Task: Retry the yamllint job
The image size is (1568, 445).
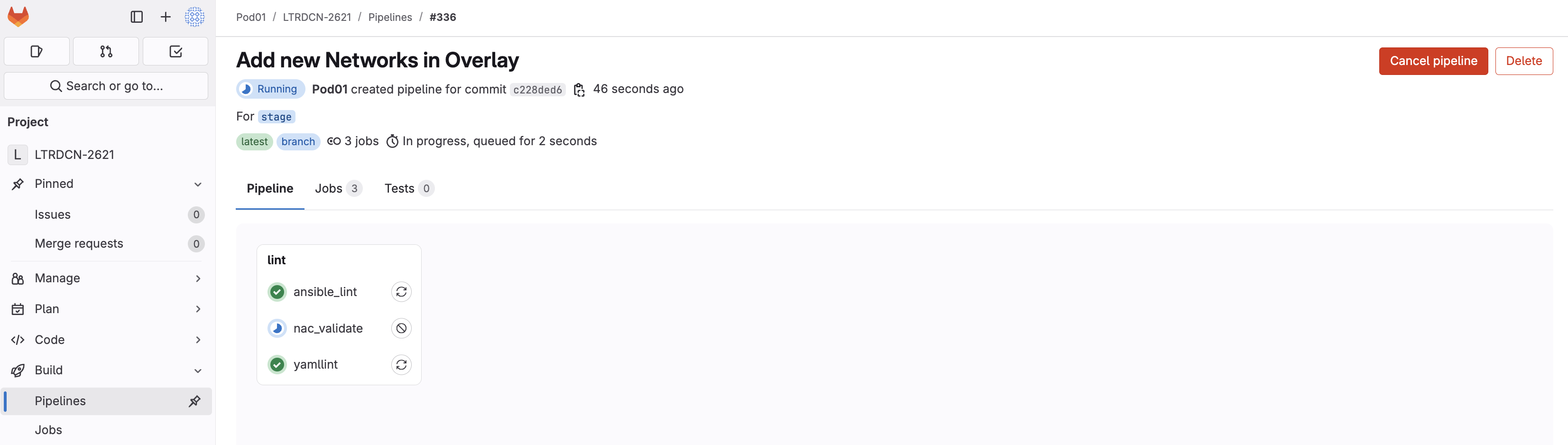Action: [x=401, y=365]
